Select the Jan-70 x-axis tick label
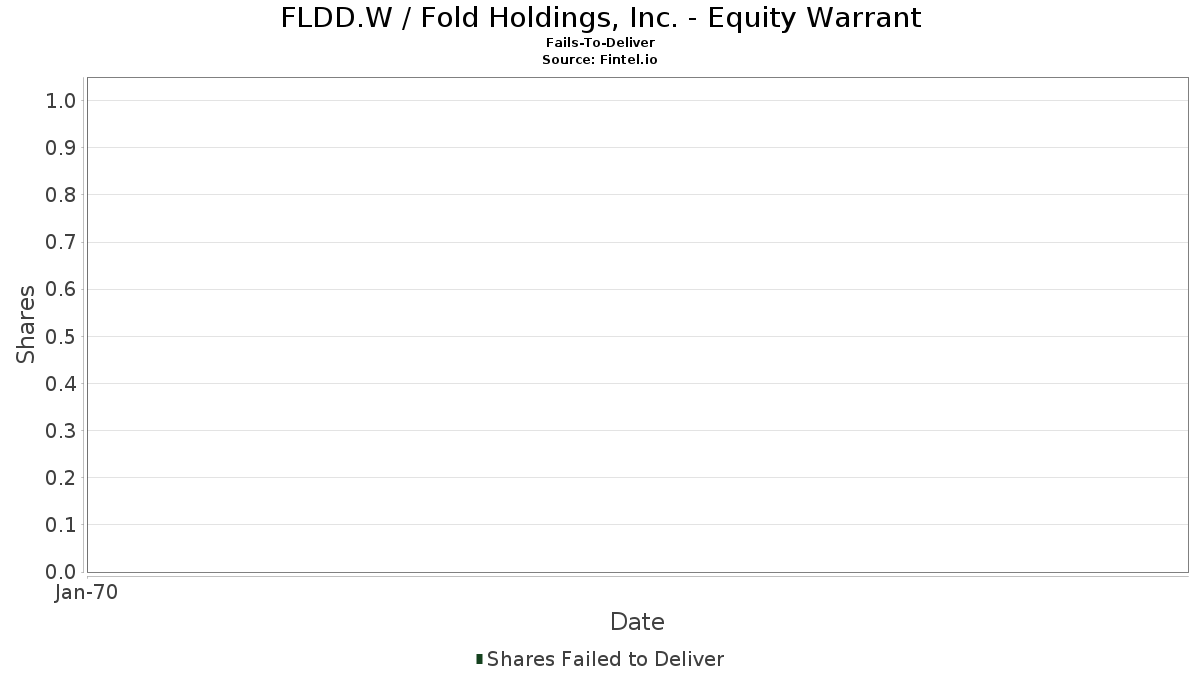The width and height of the screenshot is (1200, 675). [86, 593]
